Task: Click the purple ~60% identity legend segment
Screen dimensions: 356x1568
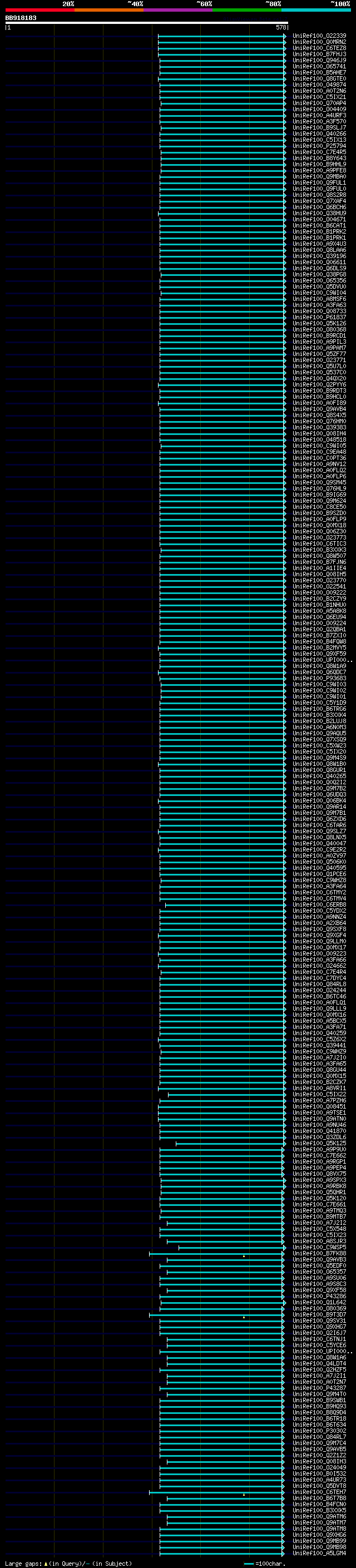Action: [x=177, y=10]
